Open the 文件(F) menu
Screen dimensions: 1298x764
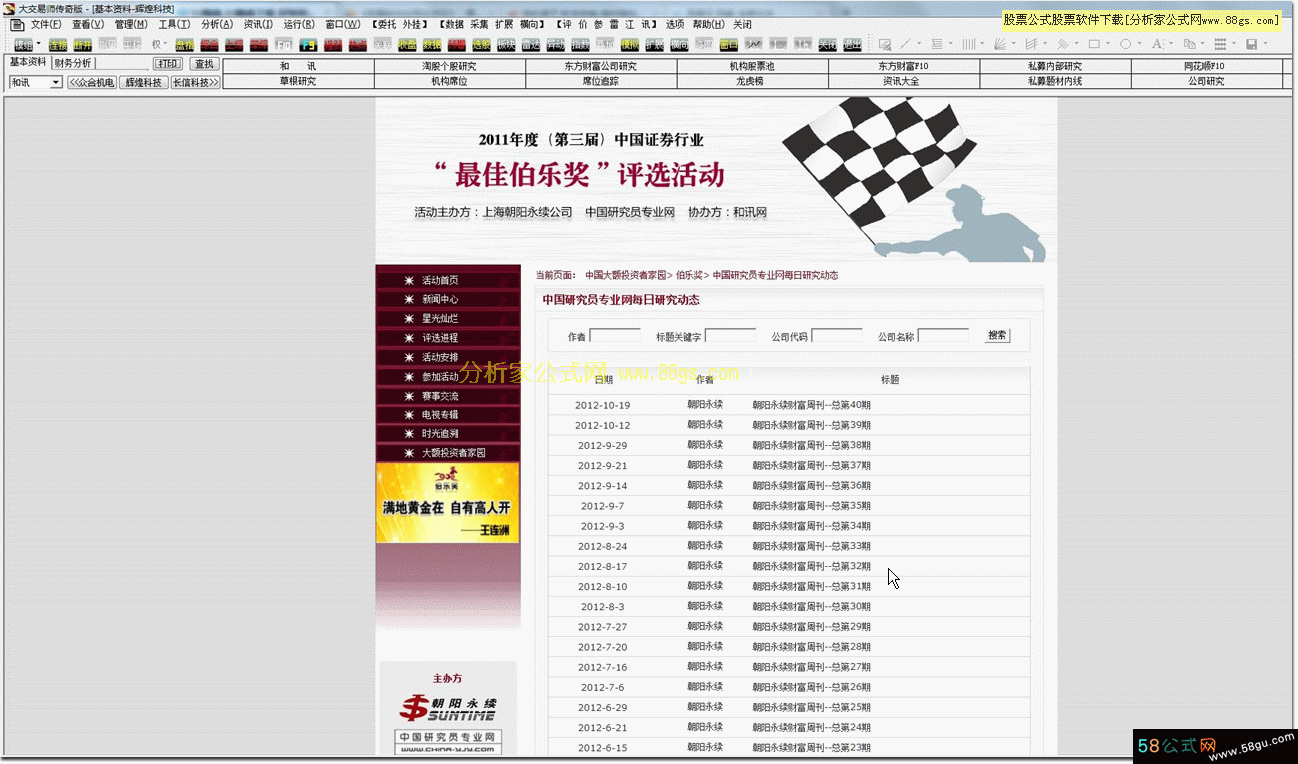pos(46,24)
